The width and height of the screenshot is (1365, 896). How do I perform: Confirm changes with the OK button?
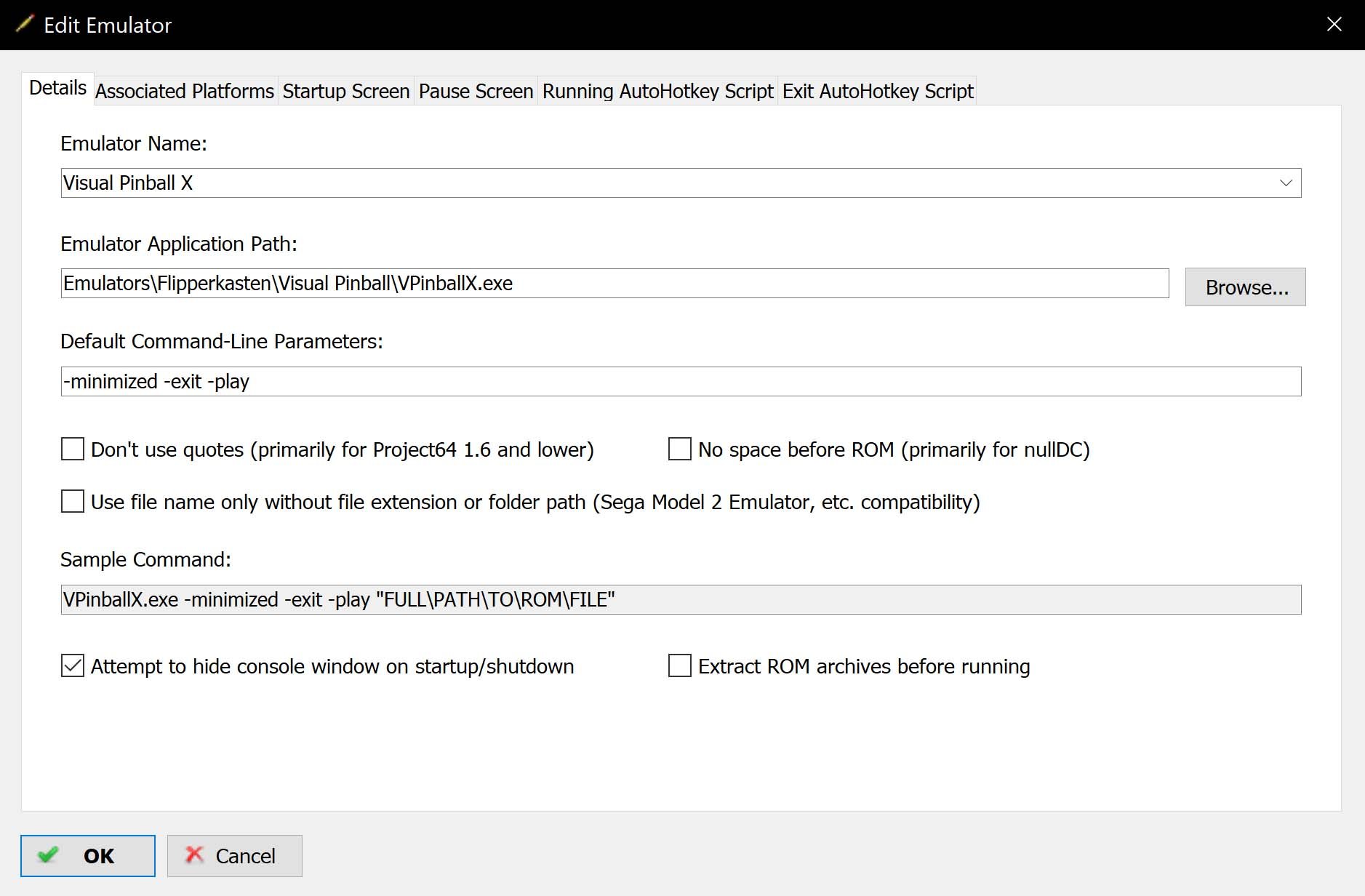(88, 856)
